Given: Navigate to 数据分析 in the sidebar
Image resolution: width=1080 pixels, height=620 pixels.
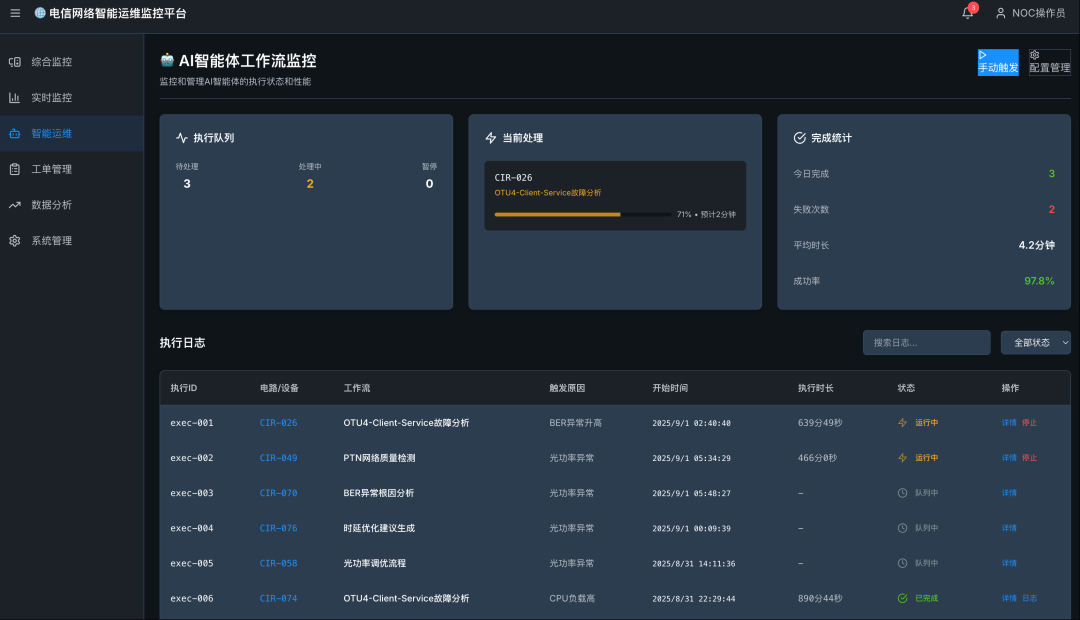Looking at the screenshot, I should 72,205.
